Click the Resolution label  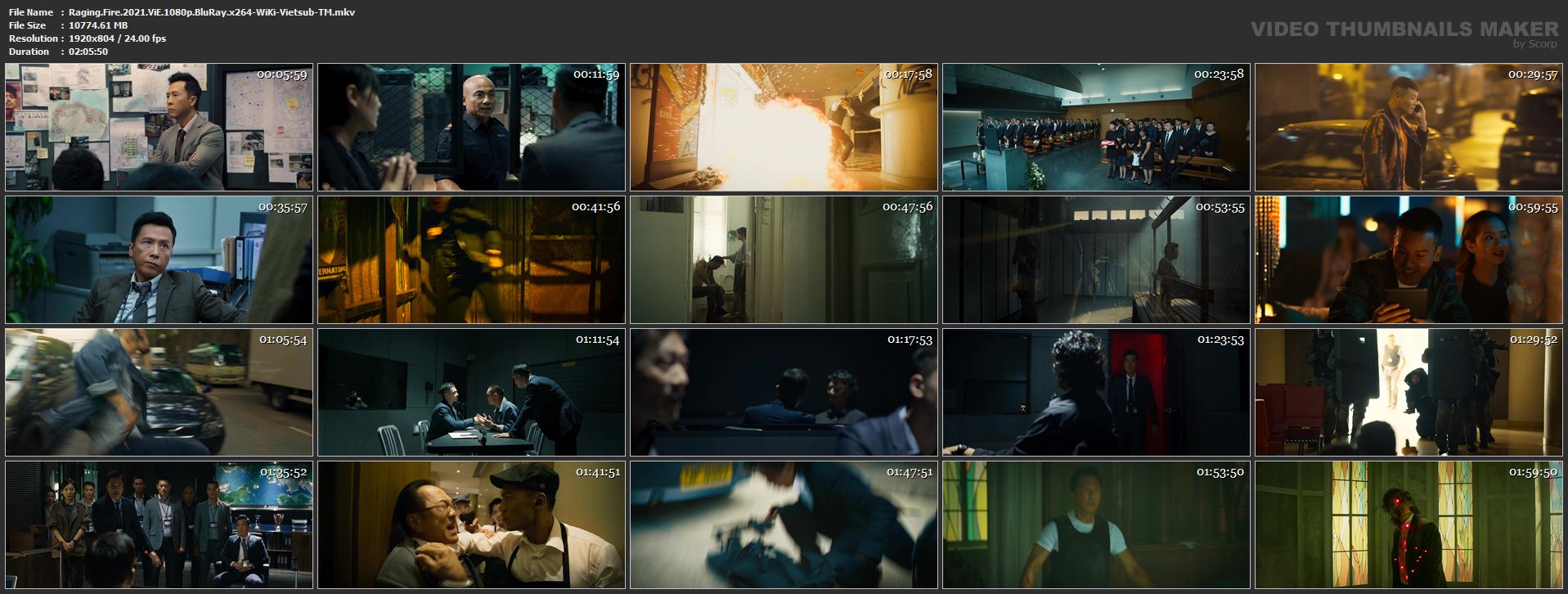pos(34,38)
